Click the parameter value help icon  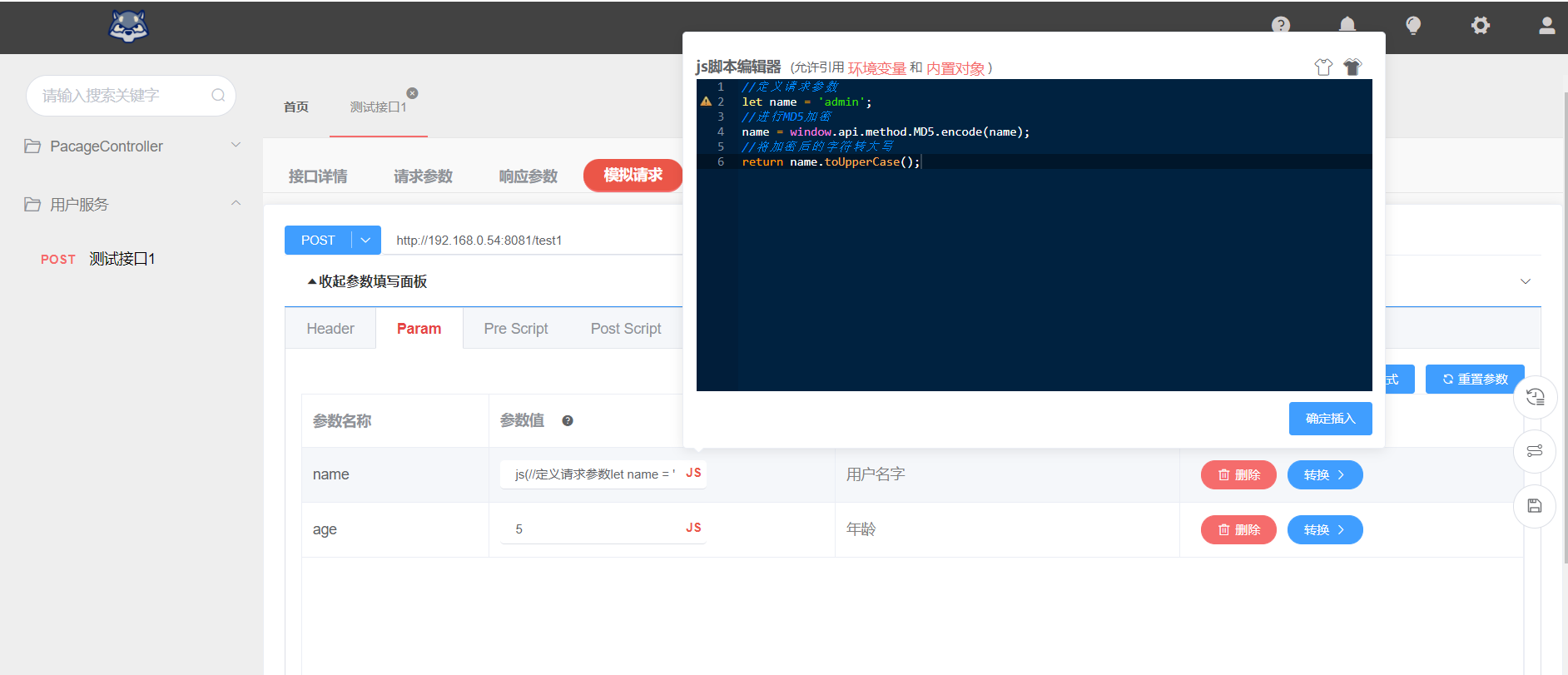click(568, 420)
